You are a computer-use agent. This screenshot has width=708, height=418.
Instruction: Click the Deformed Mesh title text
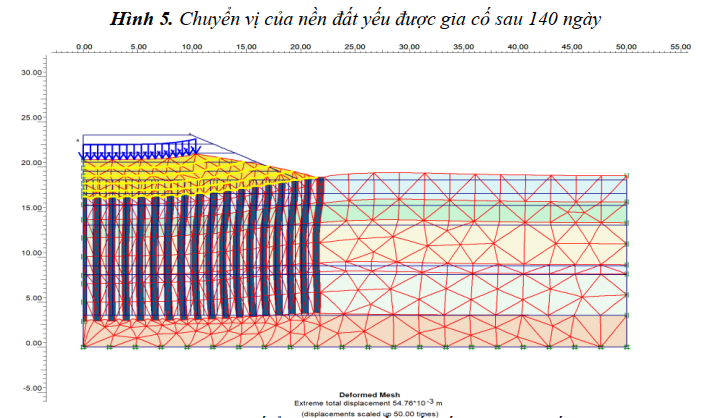coord(354,395)
